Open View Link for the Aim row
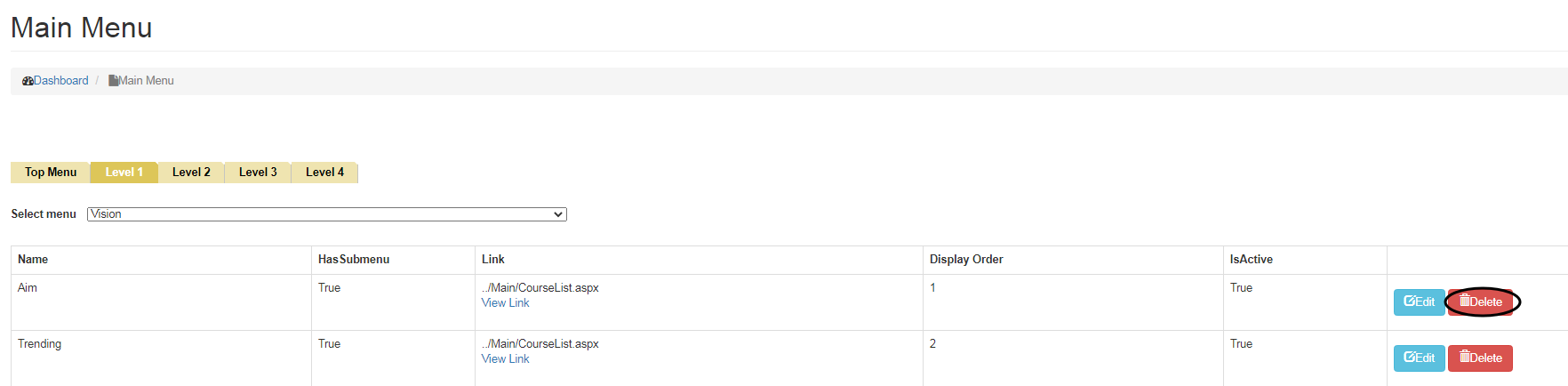This screenshot has width=1568, height=386. tap(505, 303)
